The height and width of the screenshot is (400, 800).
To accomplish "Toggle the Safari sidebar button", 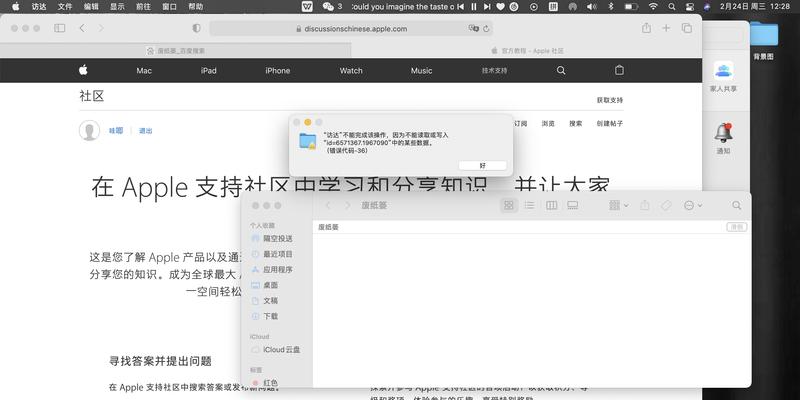I will [x=60, y=29].
